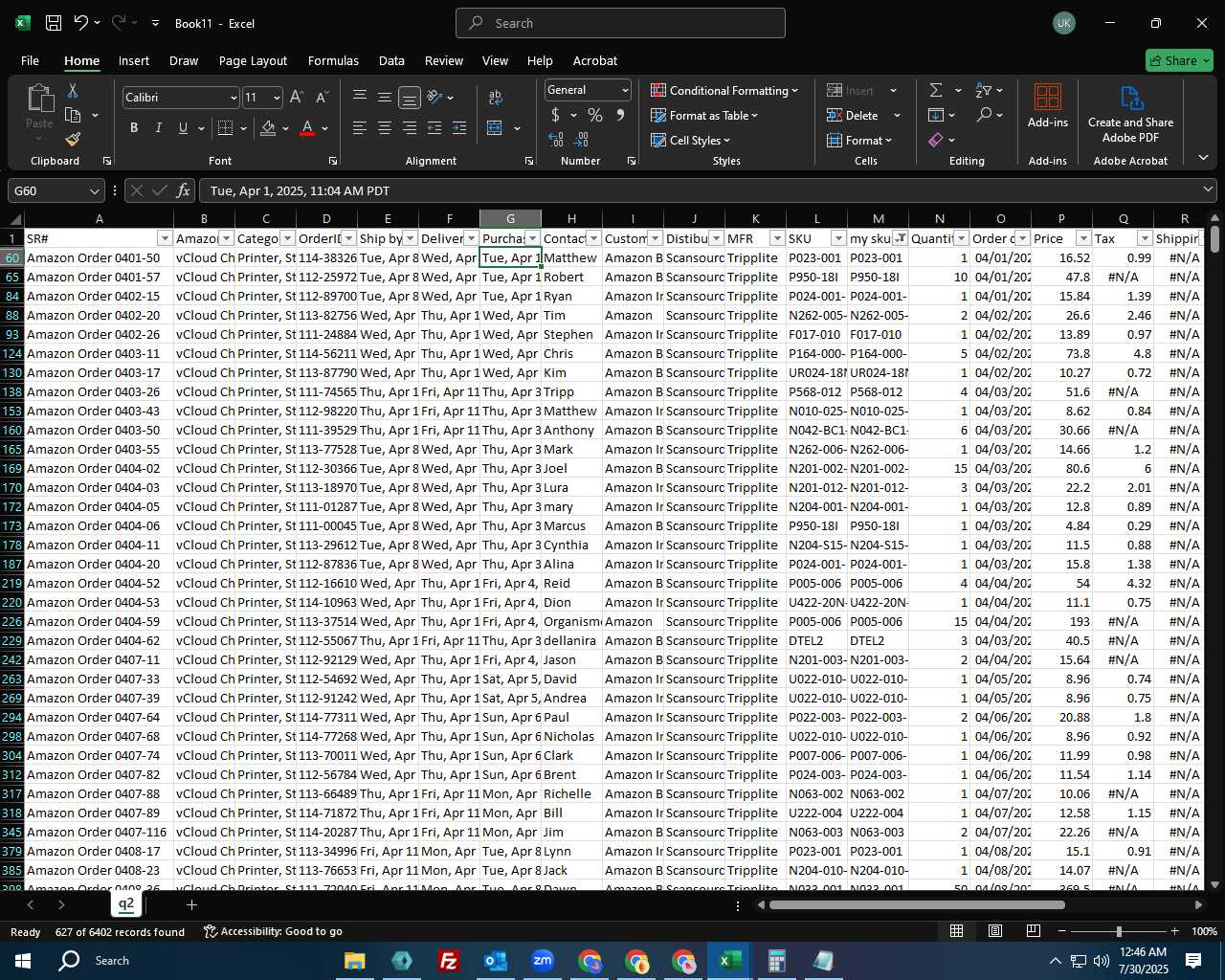Click the formula bar text field
1225x980 pixels.
click(706, 190)
